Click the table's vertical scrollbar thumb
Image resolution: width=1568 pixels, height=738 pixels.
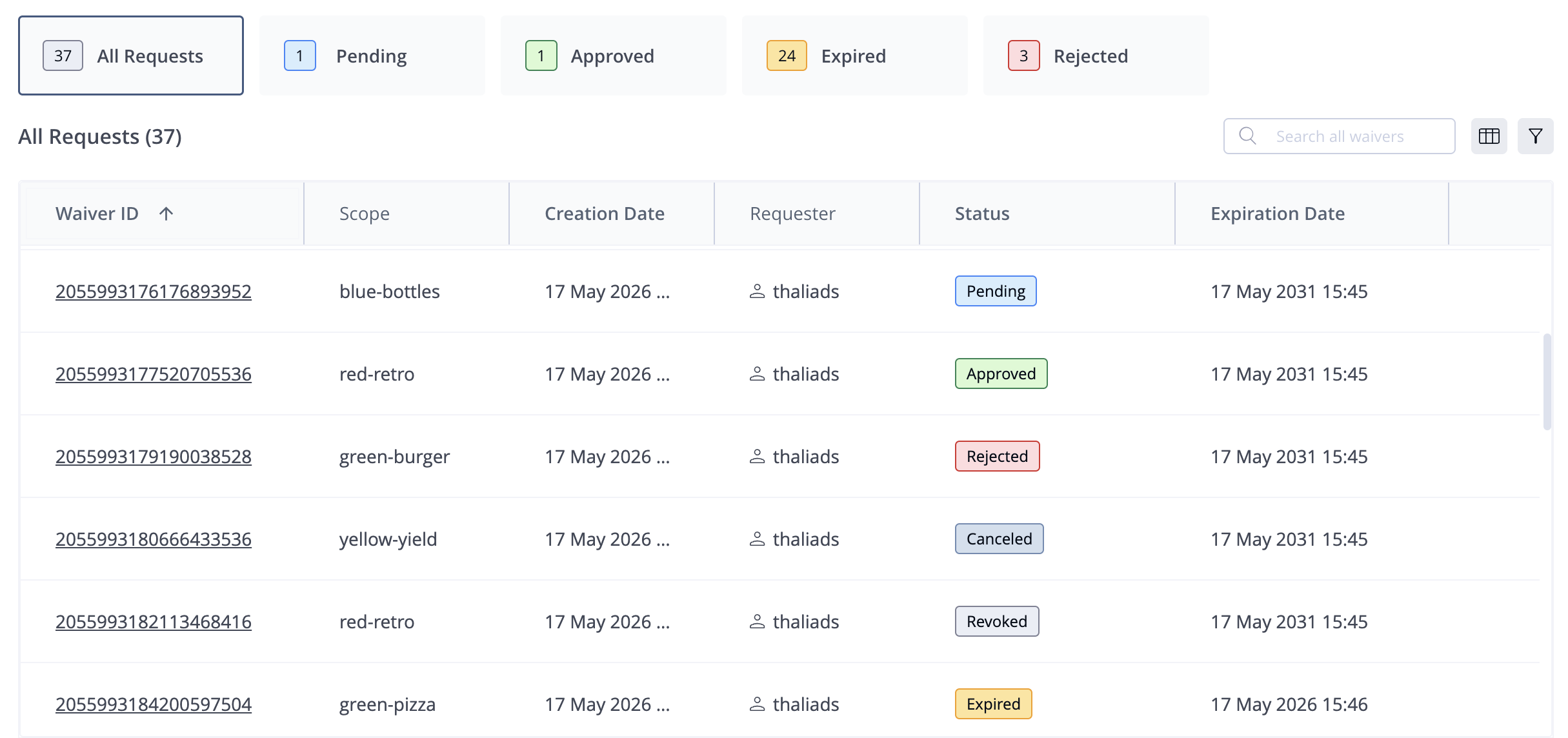click(x=1547, y=381)
